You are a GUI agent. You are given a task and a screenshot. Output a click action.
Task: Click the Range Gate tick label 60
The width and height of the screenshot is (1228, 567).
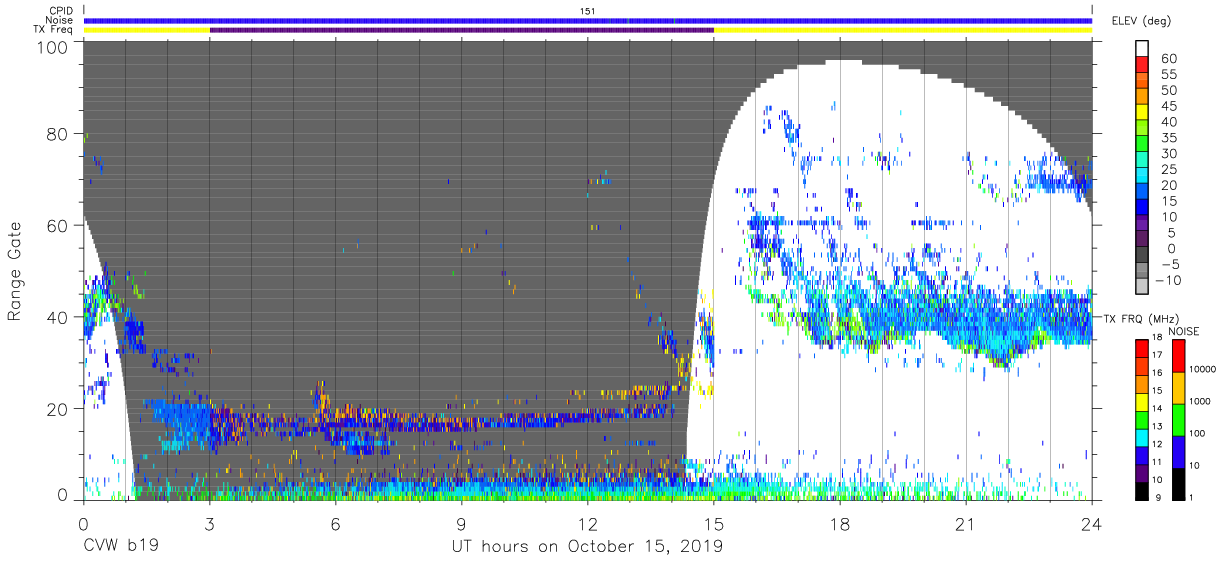(x=59, y=225)
